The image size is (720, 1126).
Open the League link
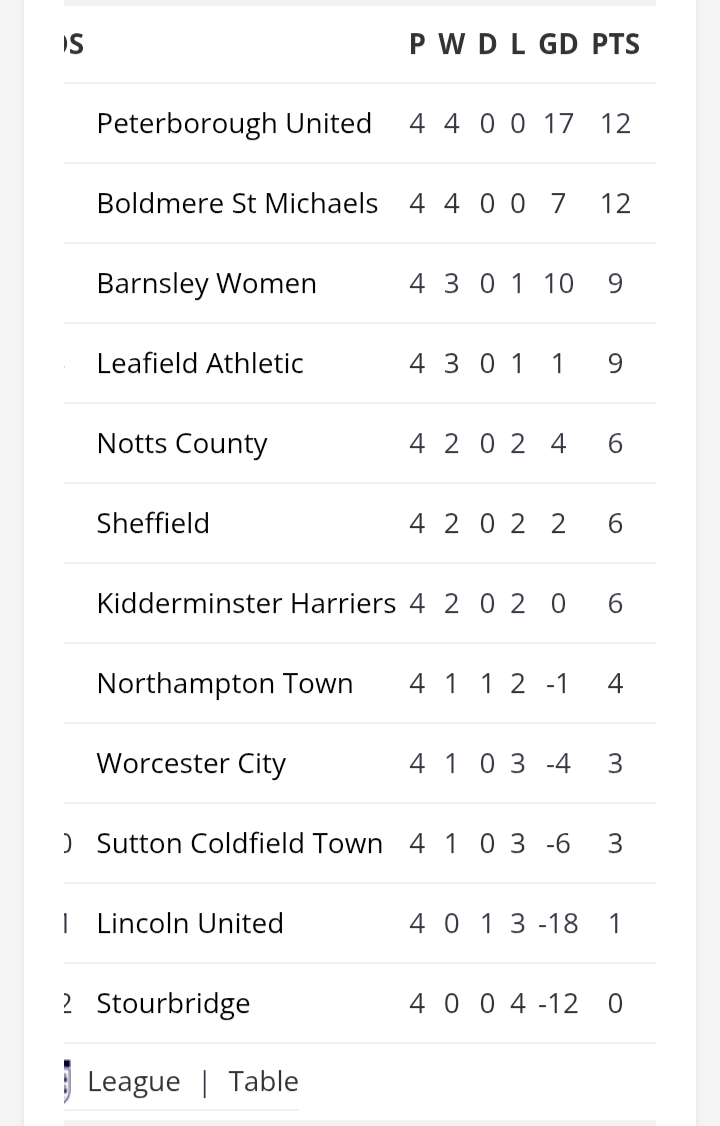[134, 1081]
